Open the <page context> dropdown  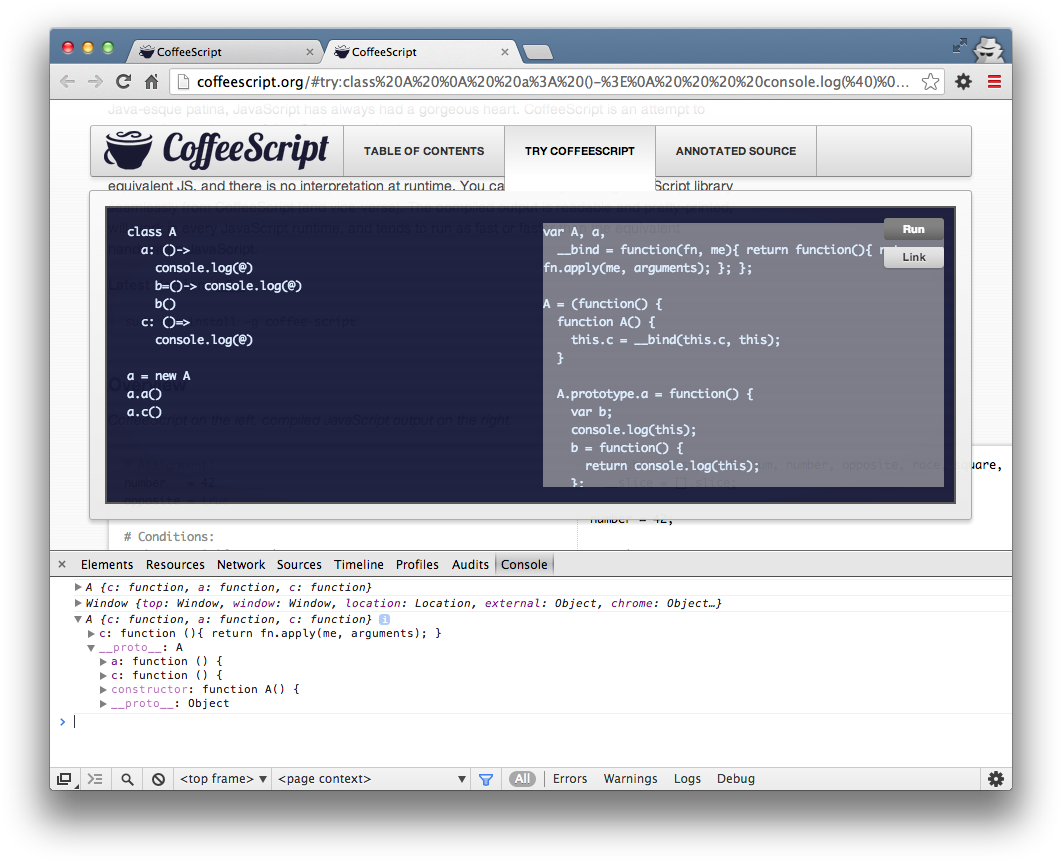coord(371,779)
